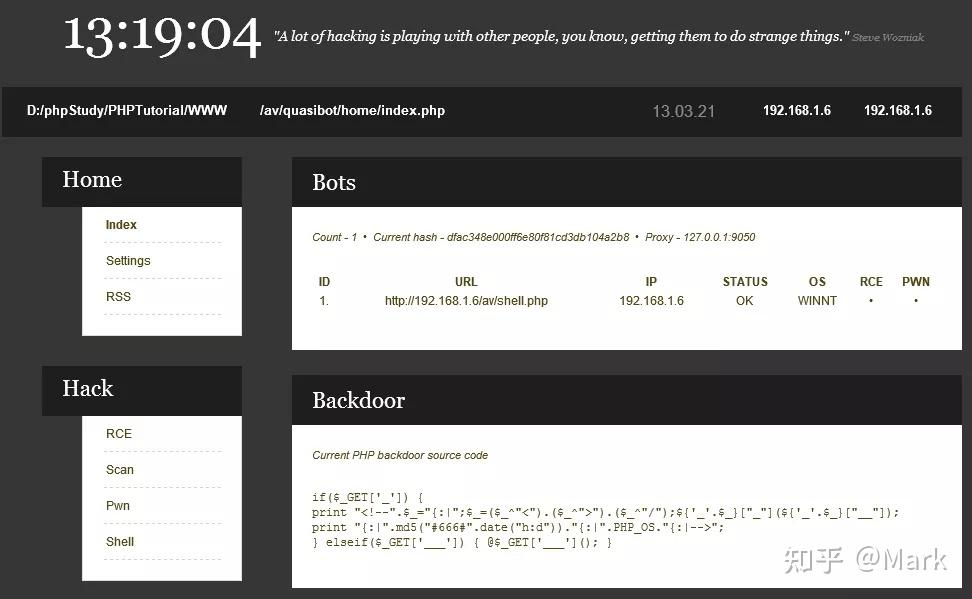The width and height of the screenshot is (972, 599).
Task: Click the /av/quasibot/home/index.php path
Action: [352, 111]
